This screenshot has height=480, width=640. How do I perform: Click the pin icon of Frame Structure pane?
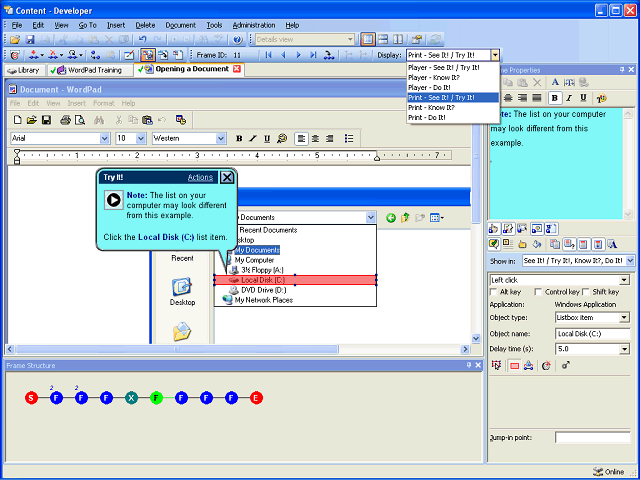[x=469, y=365]
